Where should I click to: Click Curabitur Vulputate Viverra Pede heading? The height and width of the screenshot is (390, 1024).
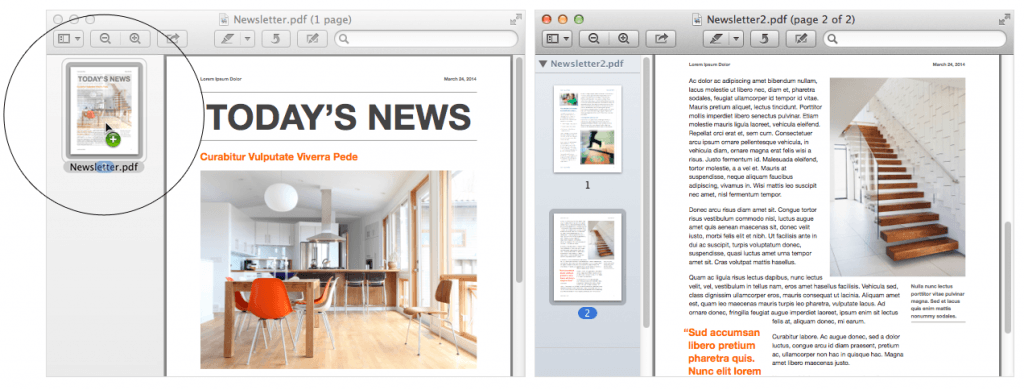coord(279,157)
